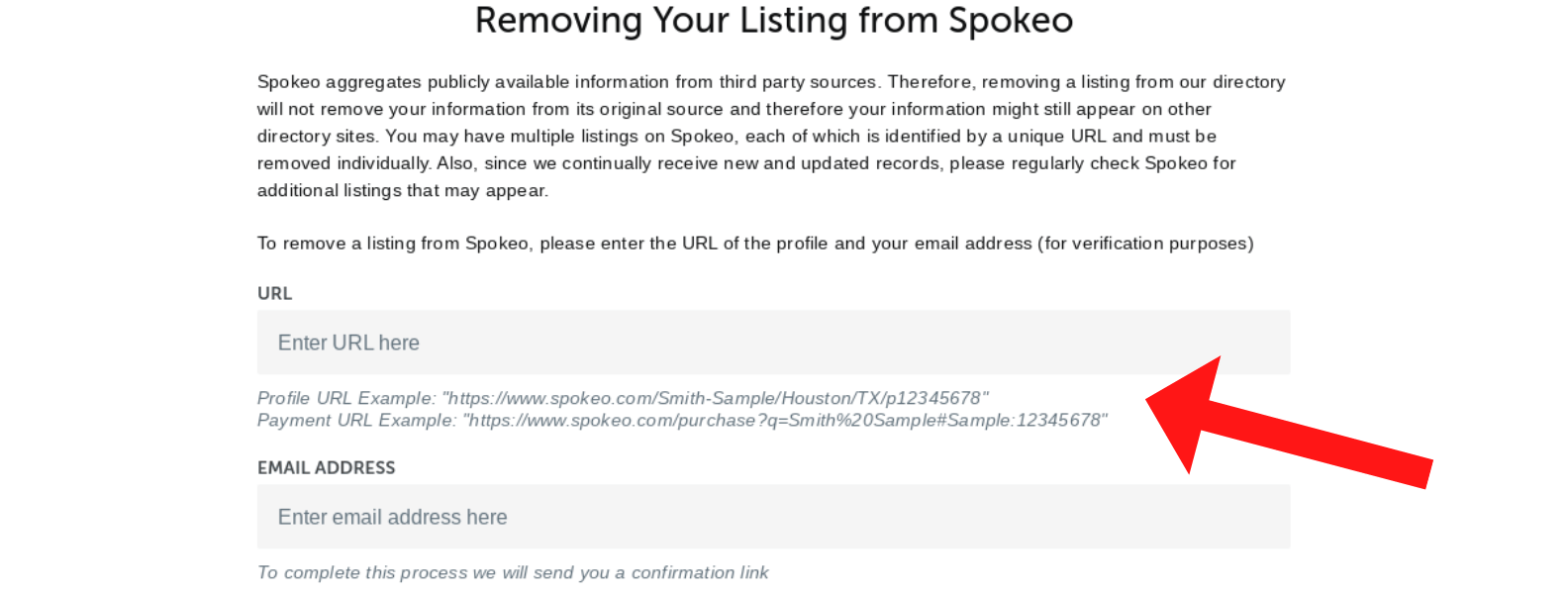
Task: Click the "(for verification purposes)" text
Action: (1145, 244)
